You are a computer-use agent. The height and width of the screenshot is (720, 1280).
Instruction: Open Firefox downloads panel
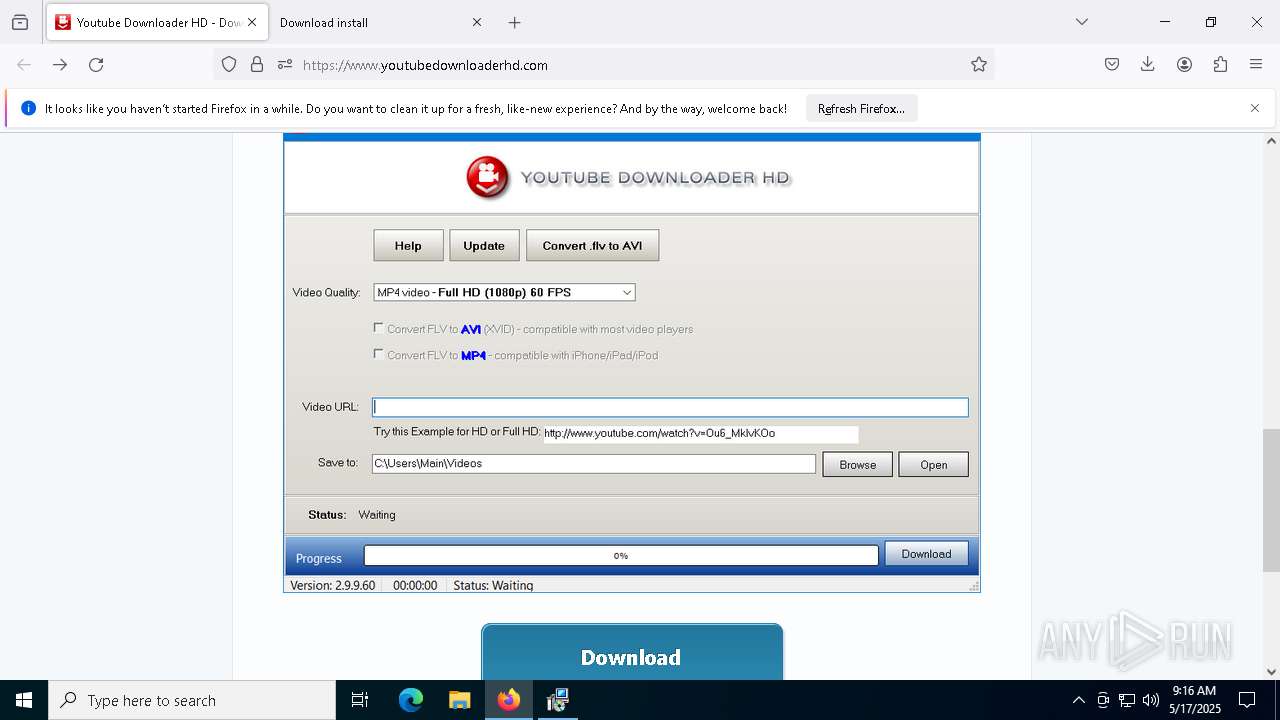[1148, 64]
